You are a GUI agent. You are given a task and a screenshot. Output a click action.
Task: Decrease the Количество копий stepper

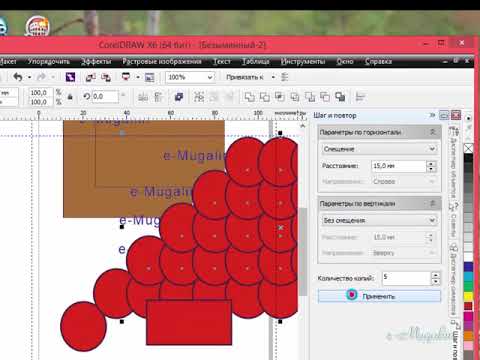436,281
